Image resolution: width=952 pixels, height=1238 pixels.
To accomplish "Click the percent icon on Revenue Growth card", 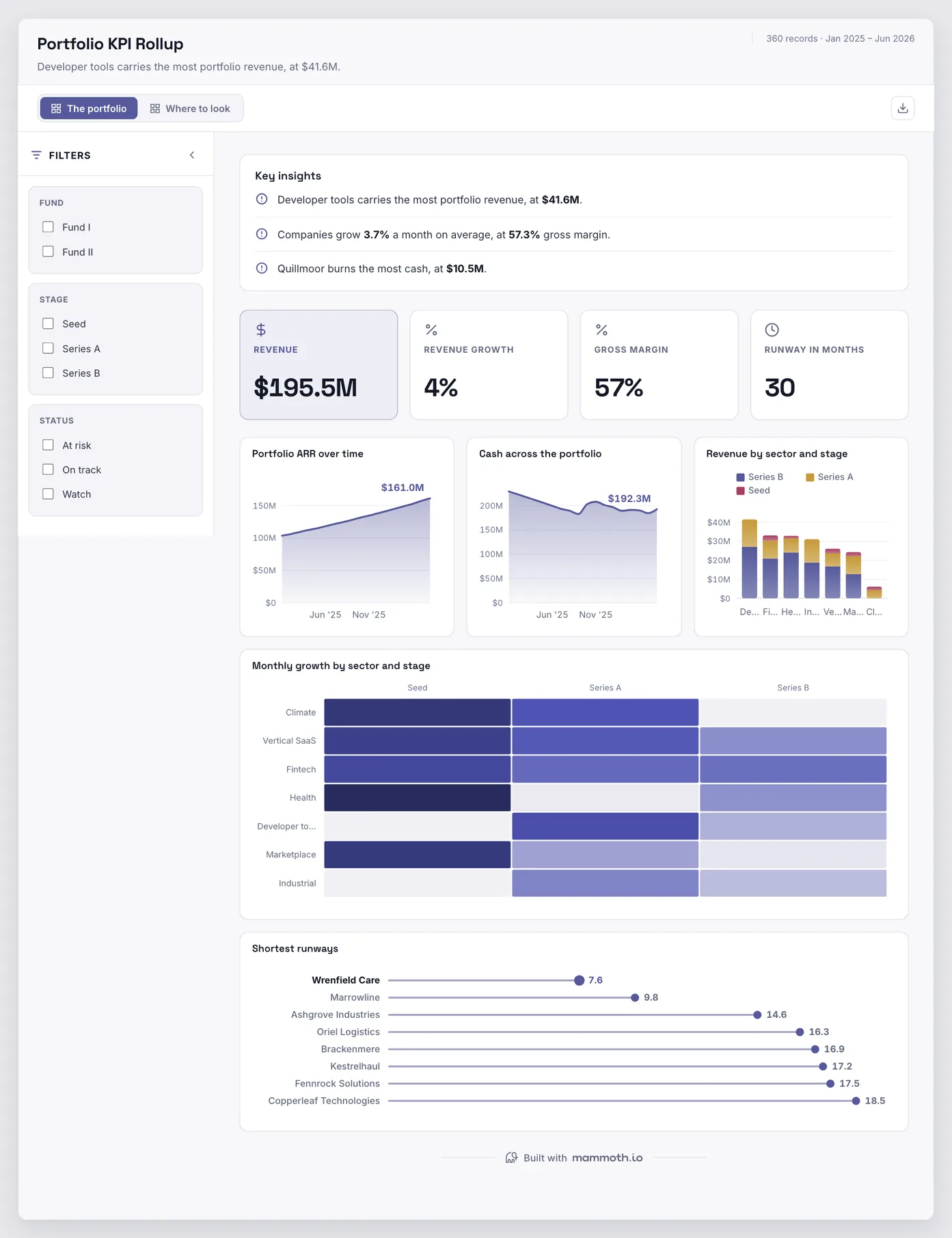I will (431, 329).
